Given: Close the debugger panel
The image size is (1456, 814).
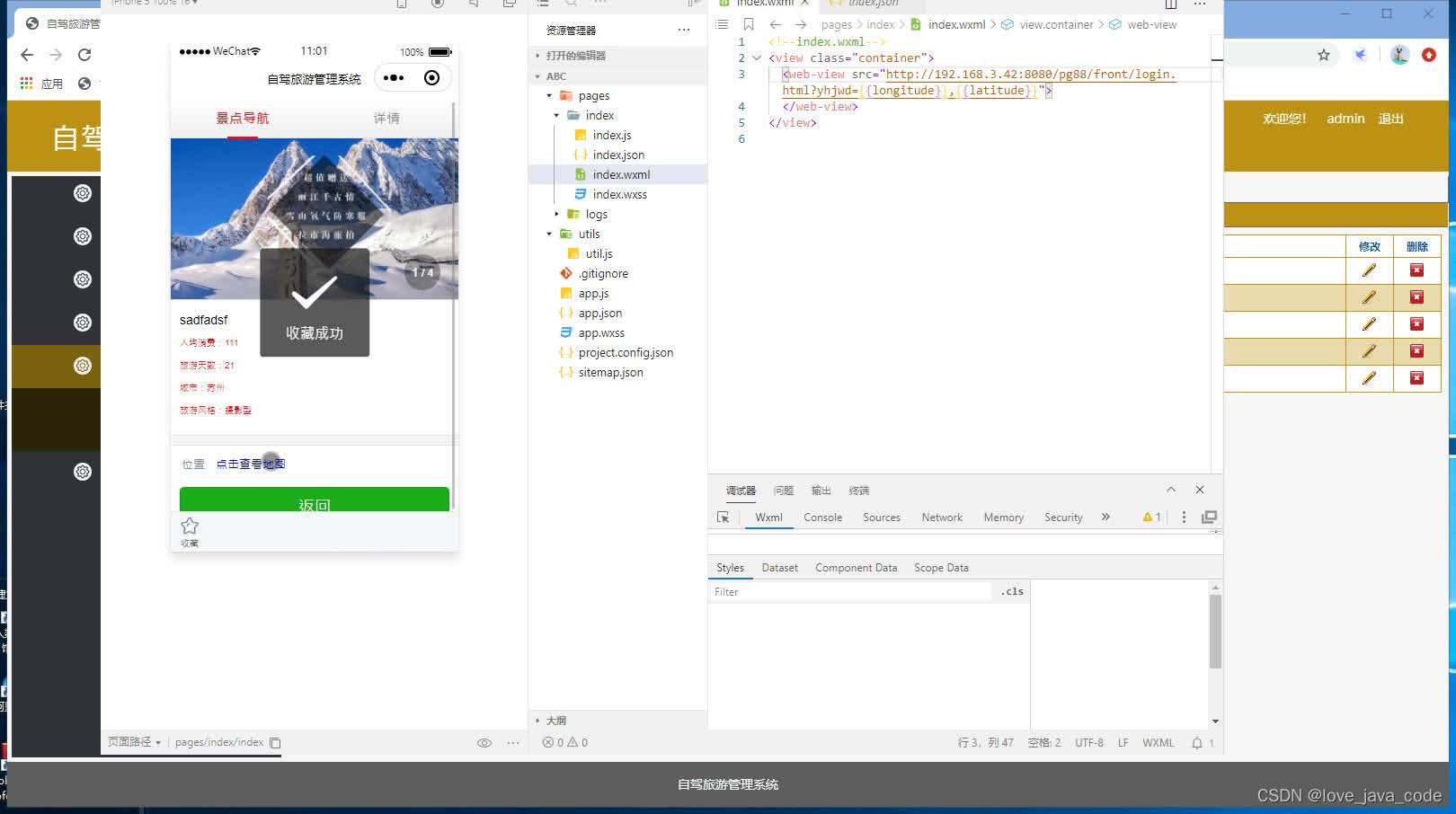Looking at the screenshot, I should click(1200, 490).
